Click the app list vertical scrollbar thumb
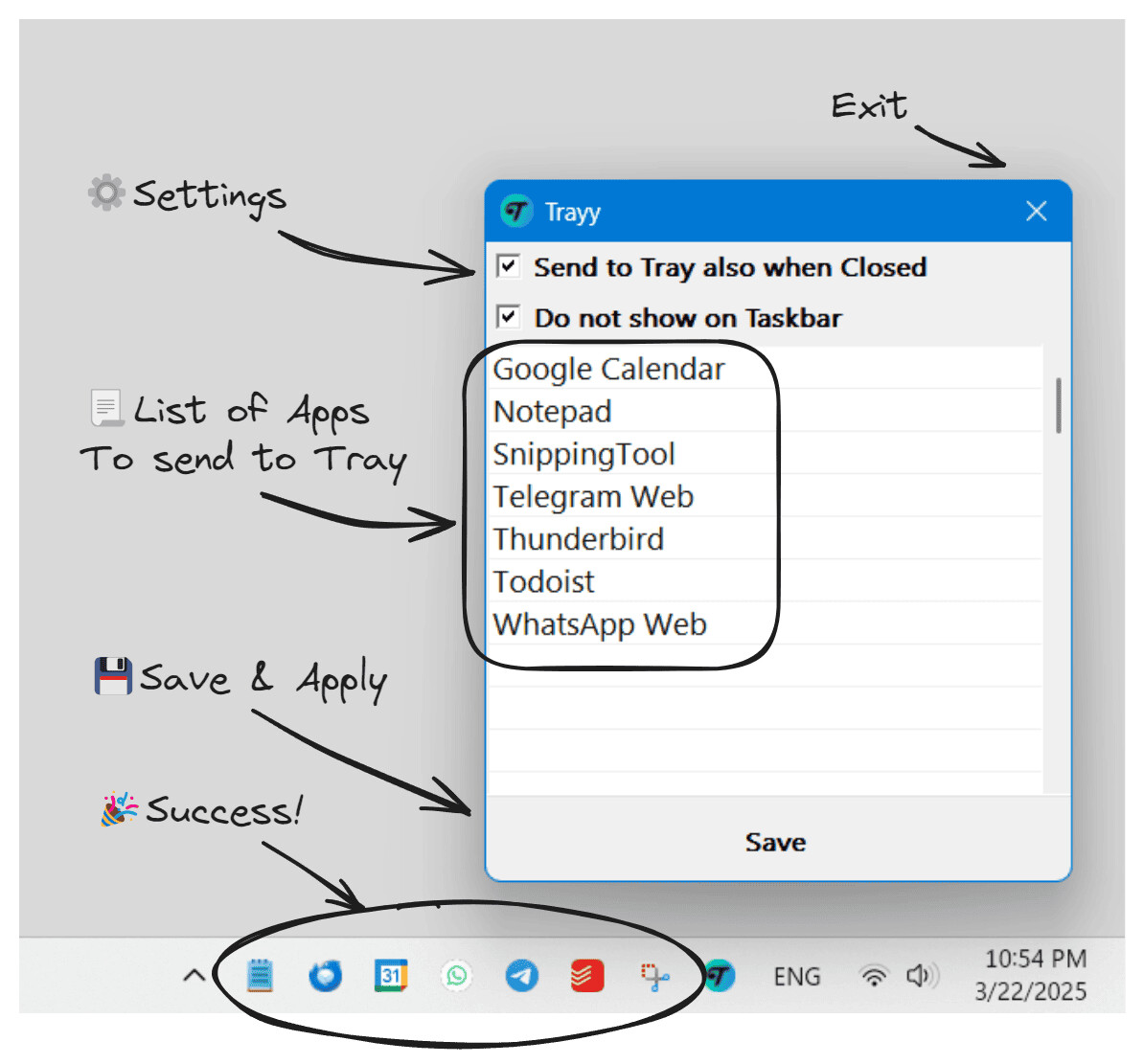1144x1064 pixels. pos(1058,405)
